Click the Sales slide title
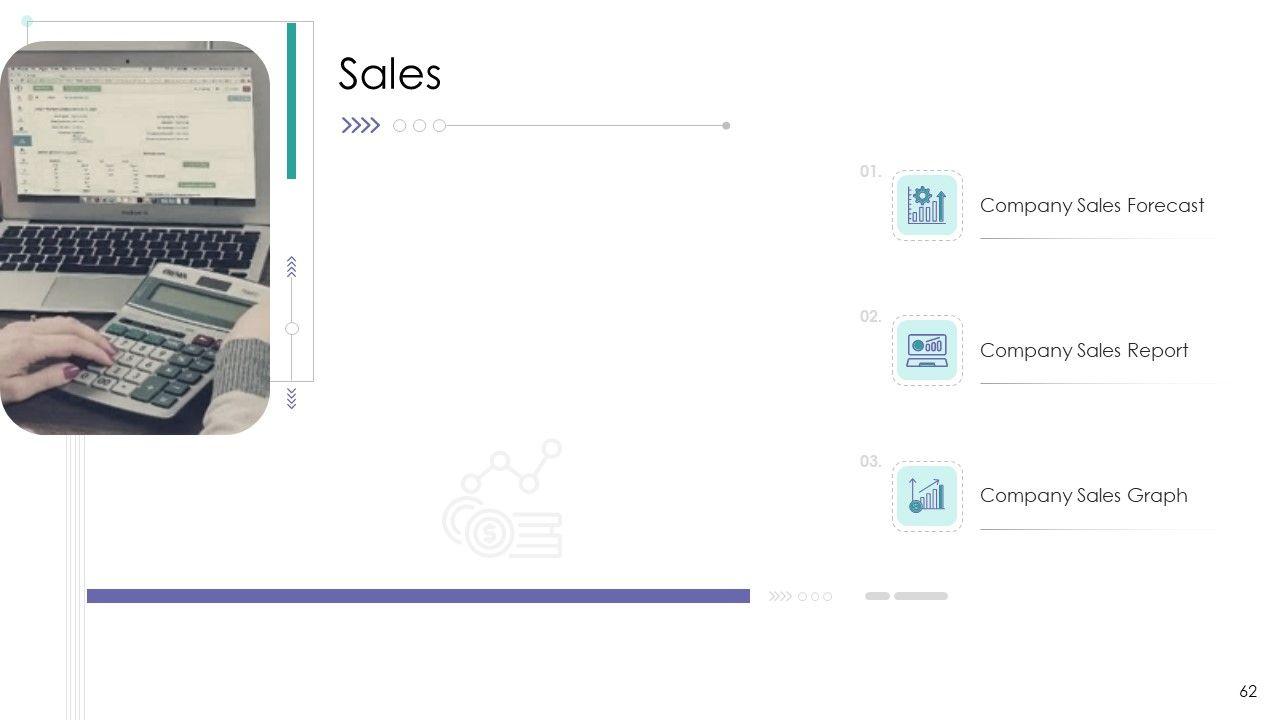 pos(389,75)
